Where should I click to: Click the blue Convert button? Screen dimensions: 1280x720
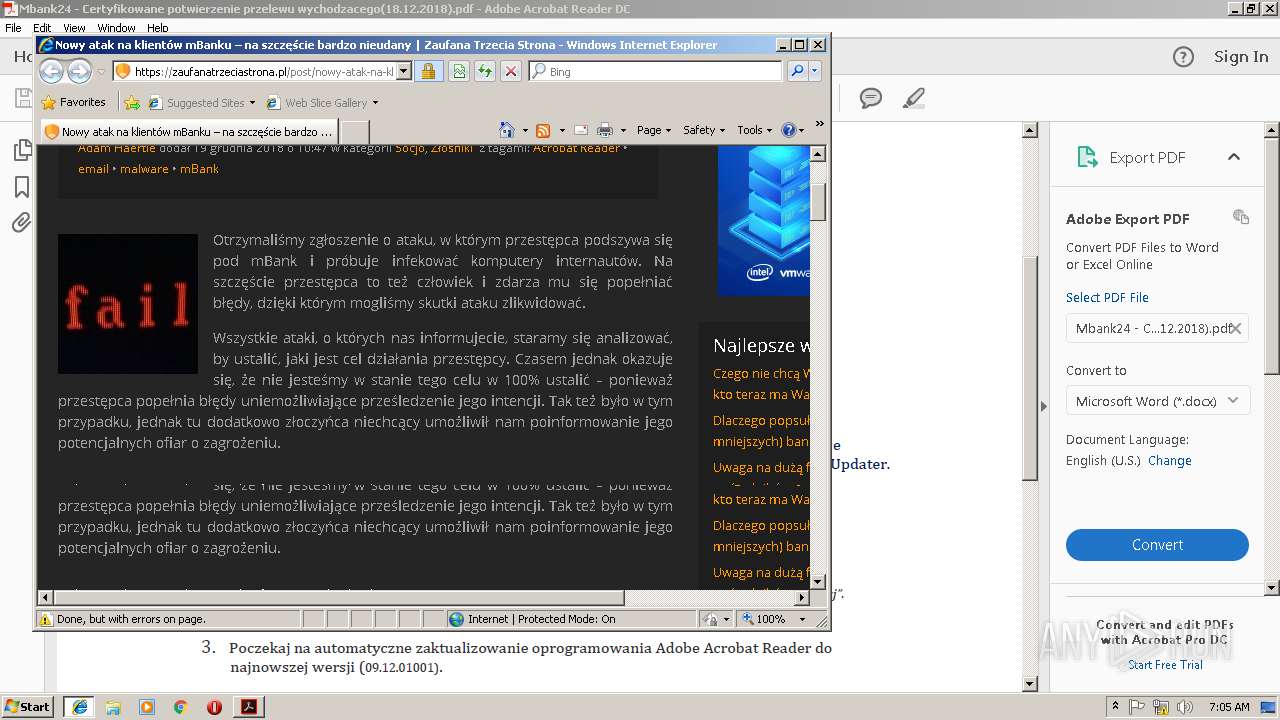click(x=1157, y=545)
